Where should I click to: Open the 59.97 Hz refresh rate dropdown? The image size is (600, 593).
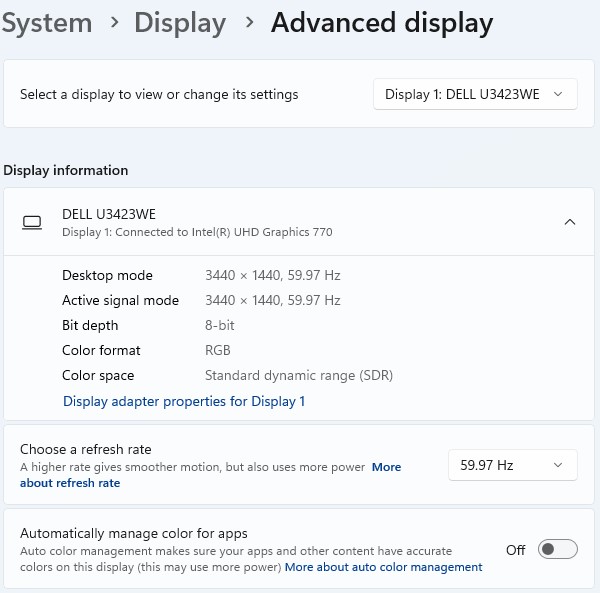coord(512,465)
